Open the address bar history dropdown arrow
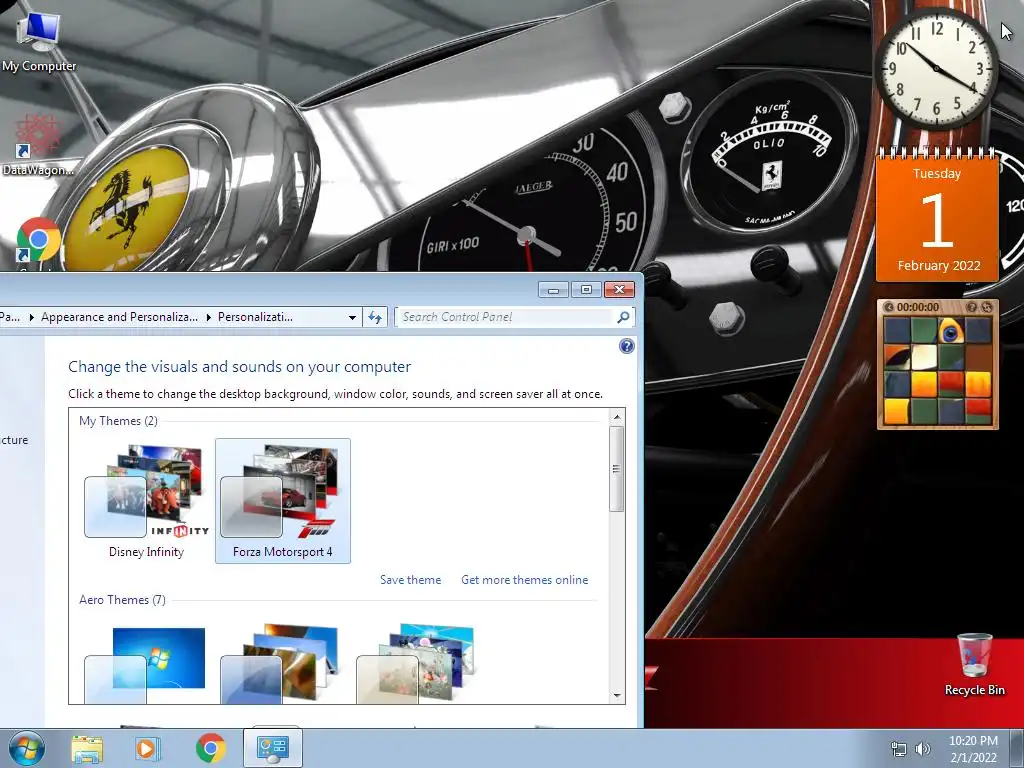This screenshot has height=768, width=1024. pyautogui.click(x=352, y=317)
